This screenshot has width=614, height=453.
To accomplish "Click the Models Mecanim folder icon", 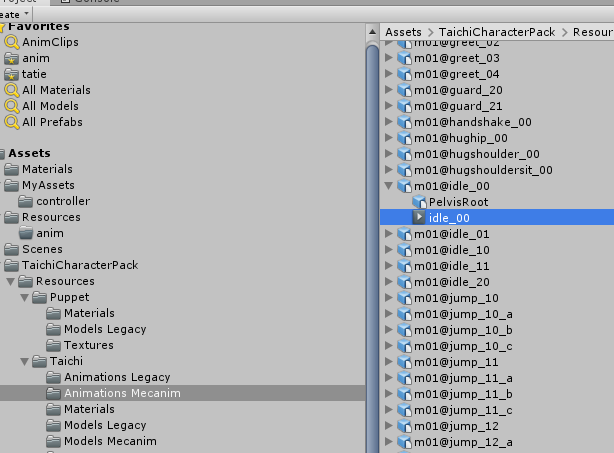I will point(53,441).
